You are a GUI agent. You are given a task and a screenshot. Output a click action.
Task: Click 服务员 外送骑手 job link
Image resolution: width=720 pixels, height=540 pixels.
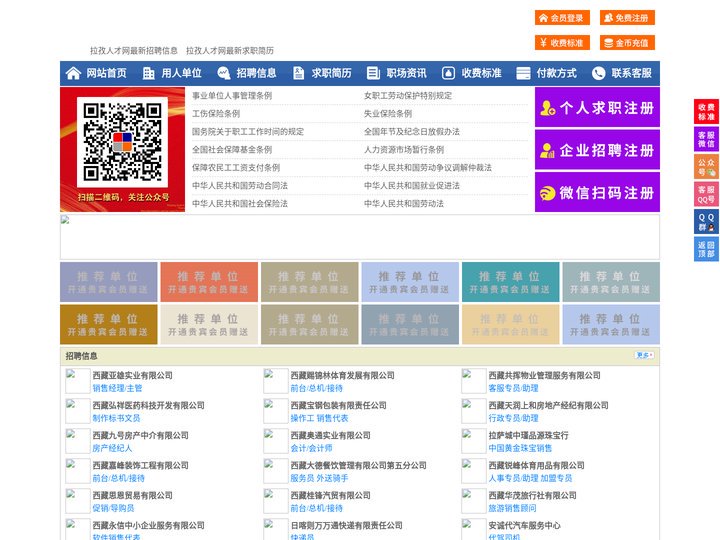pos(319,478)
